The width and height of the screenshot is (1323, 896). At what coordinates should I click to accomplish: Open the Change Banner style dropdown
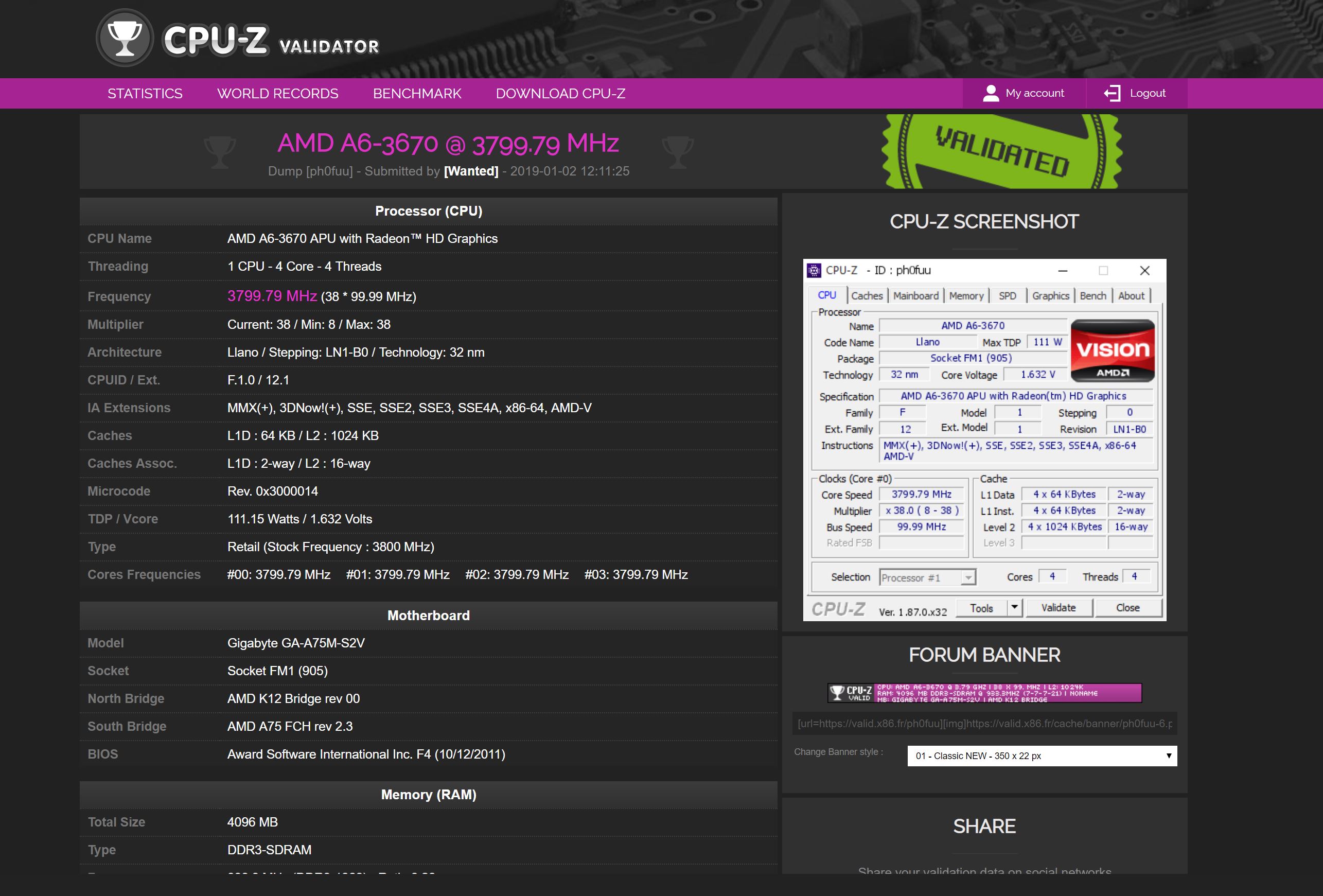click(x=1042, y=756)
